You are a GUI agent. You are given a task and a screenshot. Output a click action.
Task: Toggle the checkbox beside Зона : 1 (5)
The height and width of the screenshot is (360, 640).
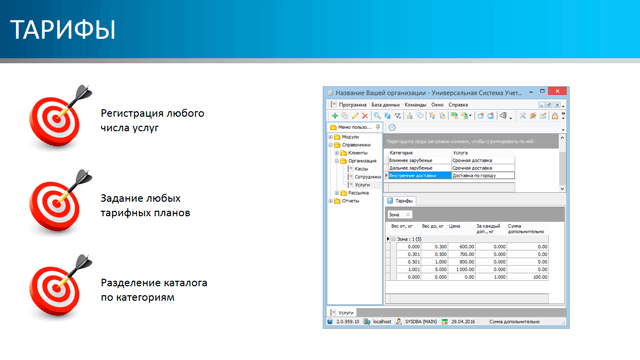pos(394,239)
